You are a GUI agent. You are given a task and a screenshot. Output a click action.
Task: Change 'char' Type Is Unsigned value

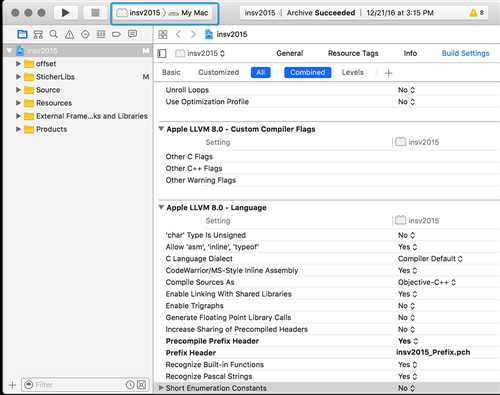click(406, 235)
